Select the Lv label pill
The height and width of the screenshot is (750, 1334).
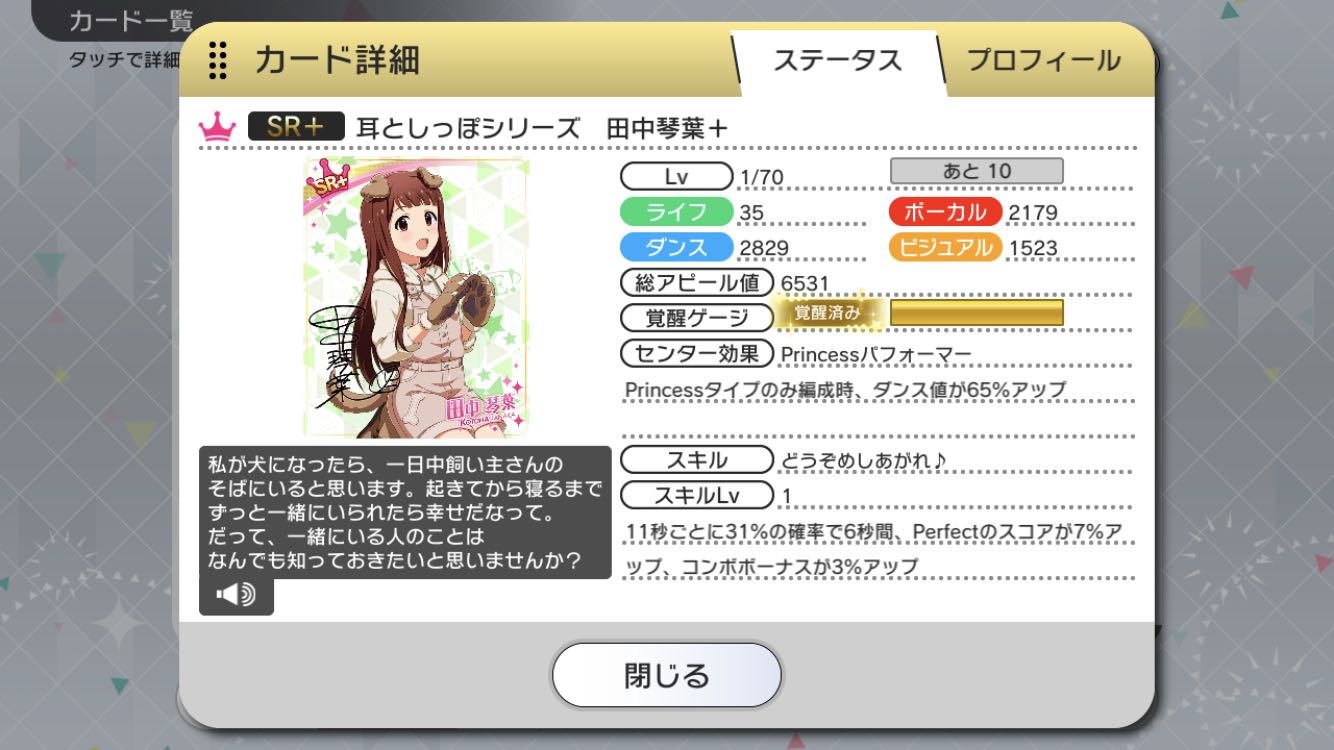[x=677, y=177]
